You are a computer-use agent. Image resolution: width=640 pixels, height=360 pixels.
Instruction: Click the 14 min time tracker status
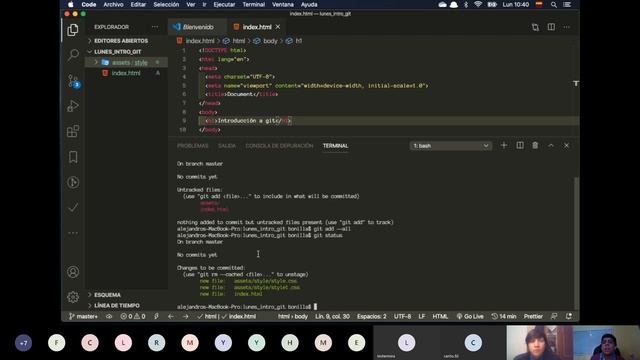(x=504, y=316)
